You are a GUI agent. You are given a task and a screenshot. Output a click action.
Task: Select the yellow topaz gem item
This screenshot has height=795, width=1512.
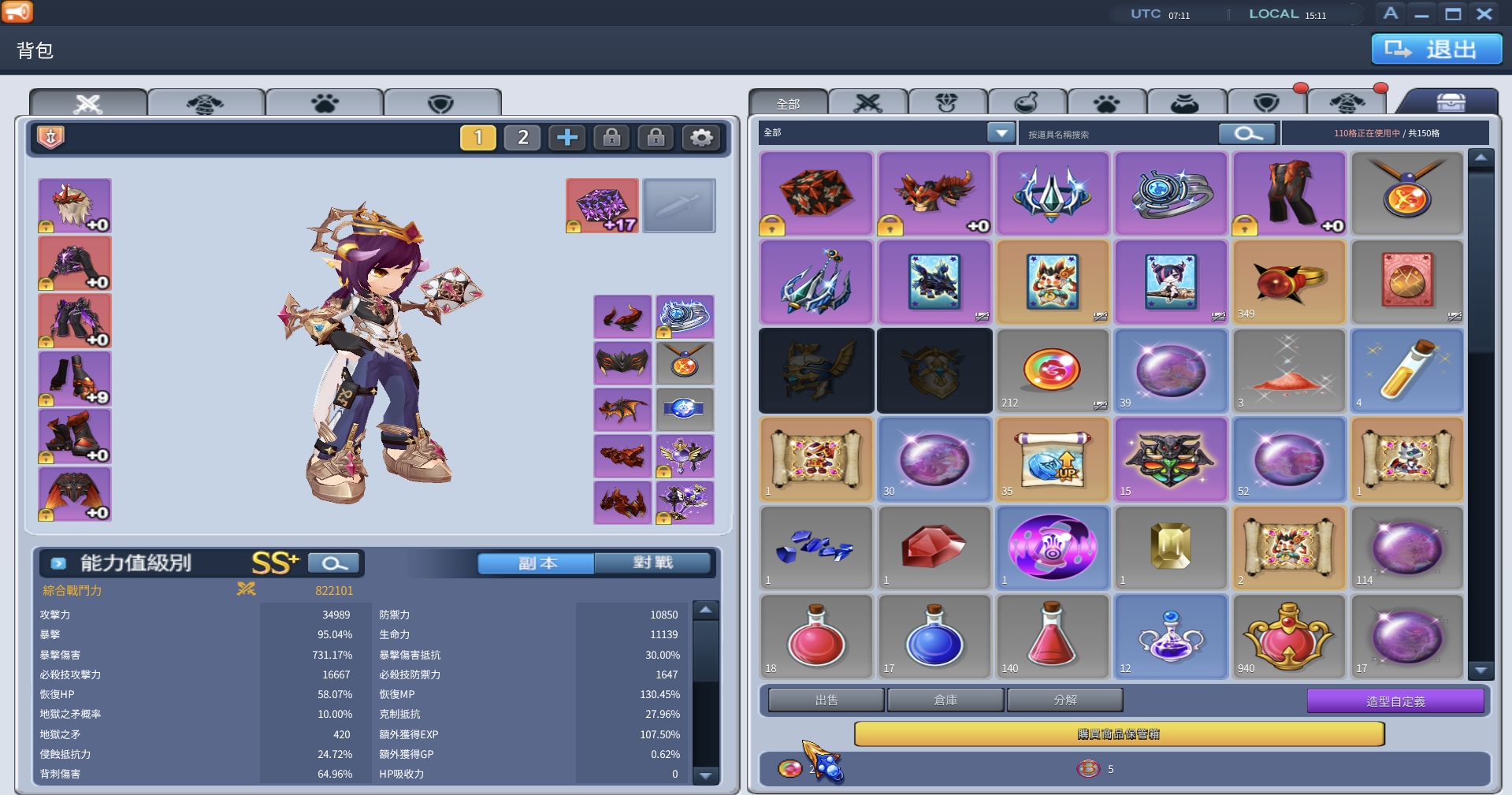pos(1171,548)
